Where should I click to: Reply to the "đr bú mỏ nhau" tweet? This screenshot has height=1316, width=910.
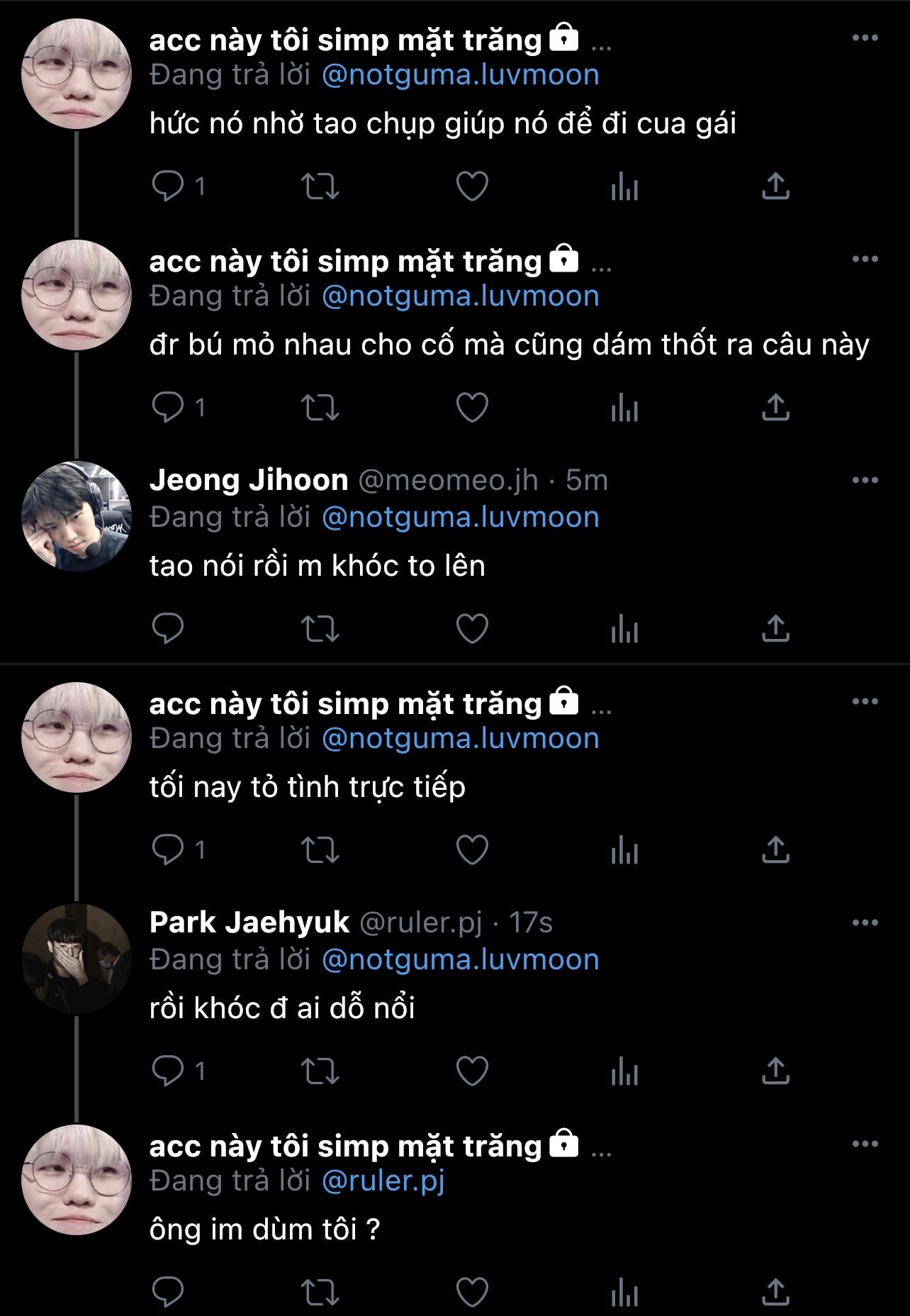point(168,408)
